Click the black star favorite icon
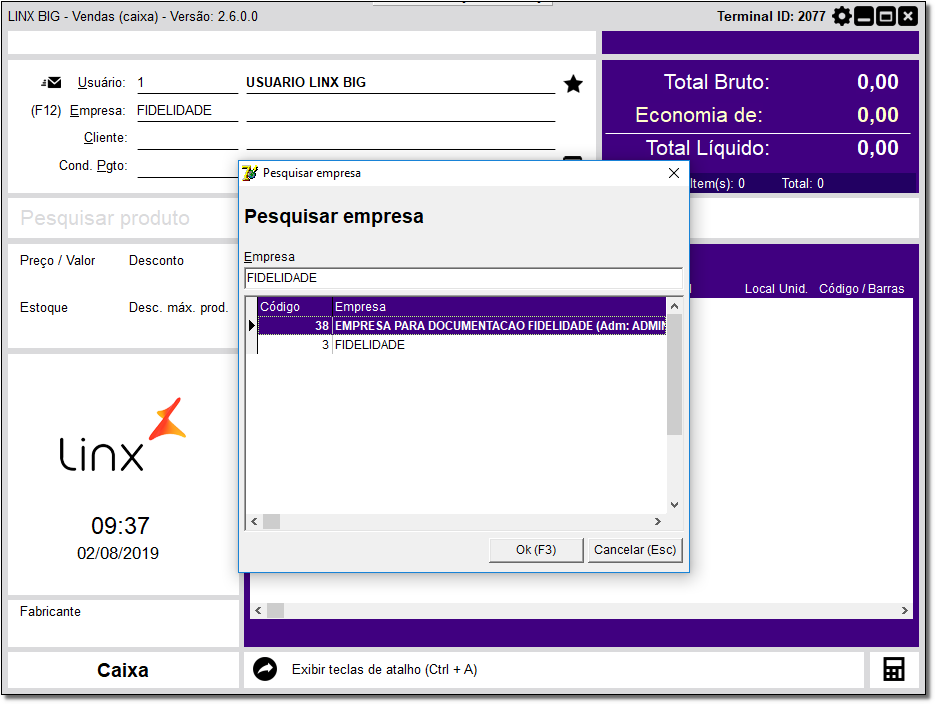Image resolution: width=935 pixels, height=704 pixels. point(573,84)
